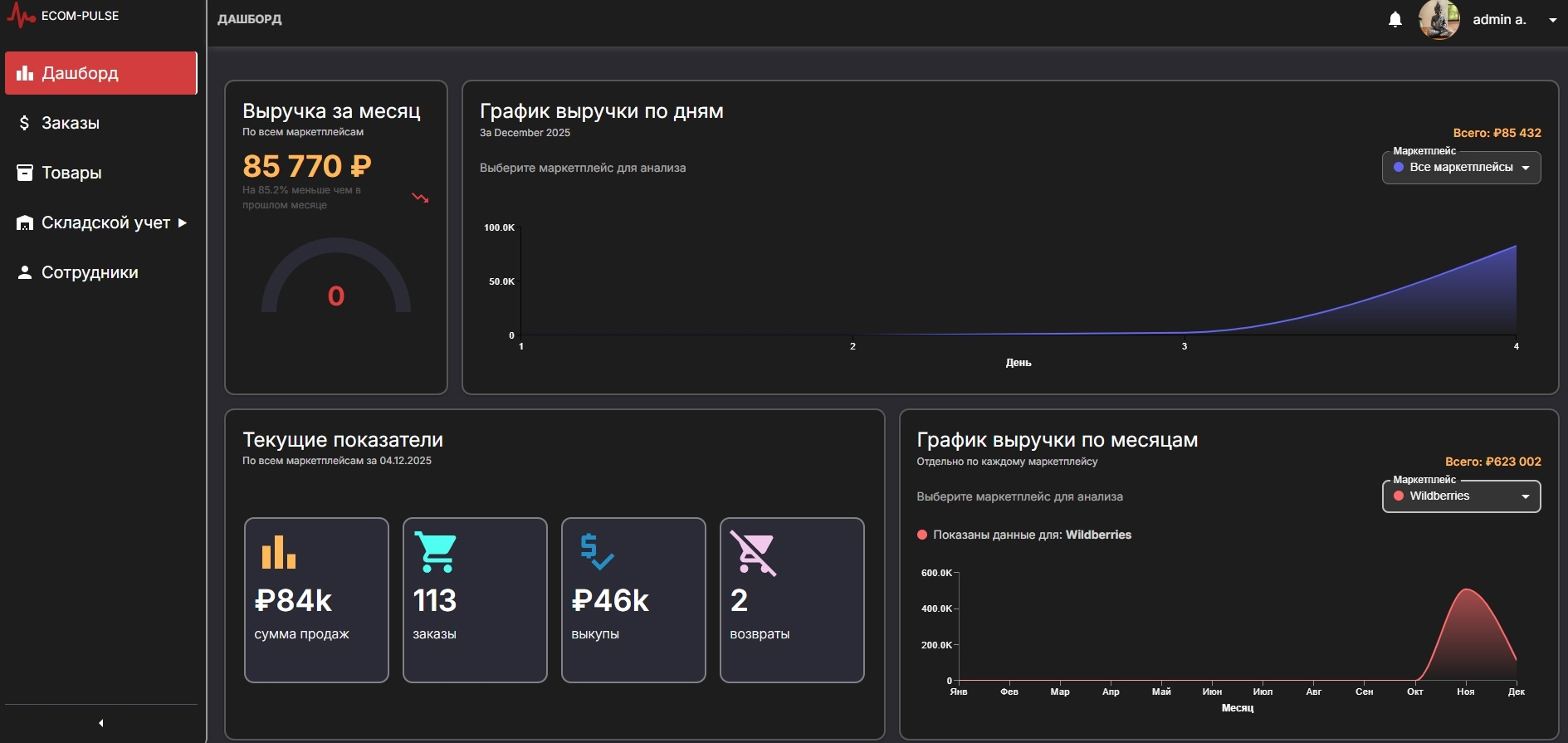This screenshot has width=1568, height=743.
Task: Open the Wildberries marketplace dropdown
Action: coord(1461,496)
